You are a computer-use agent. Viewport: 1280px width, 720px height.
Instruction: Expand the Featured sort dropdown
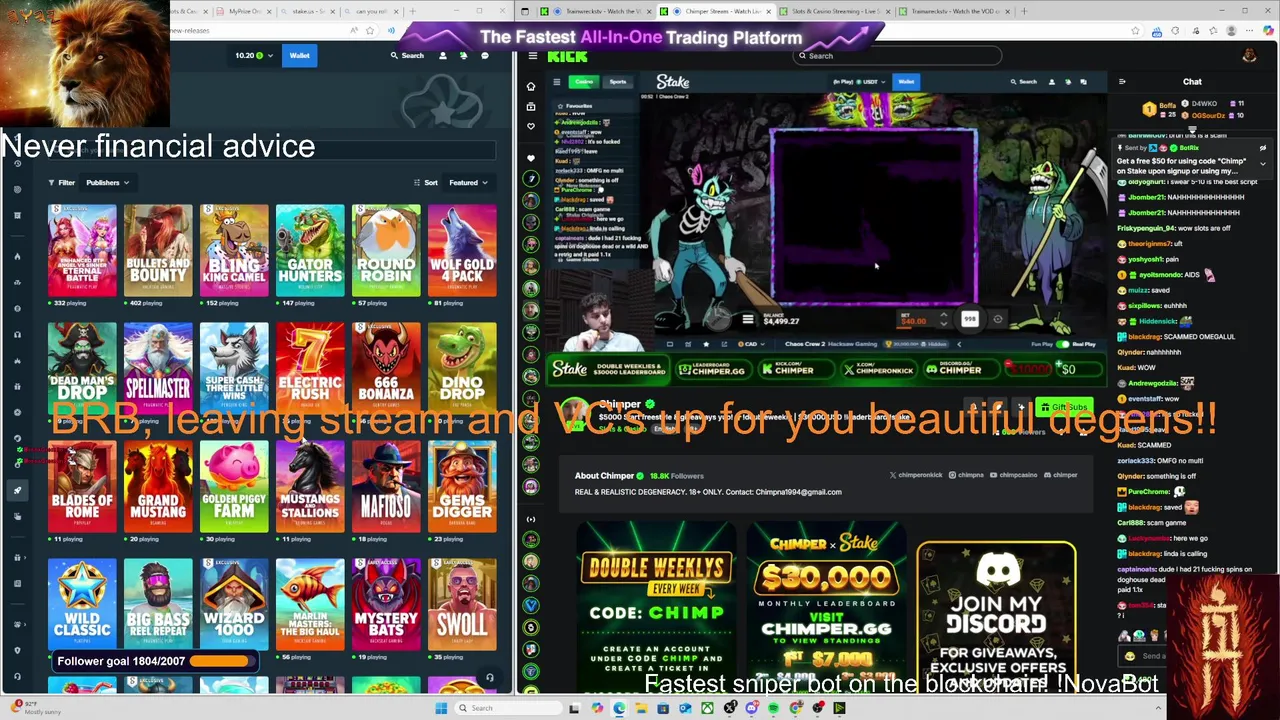pos(468,182)
